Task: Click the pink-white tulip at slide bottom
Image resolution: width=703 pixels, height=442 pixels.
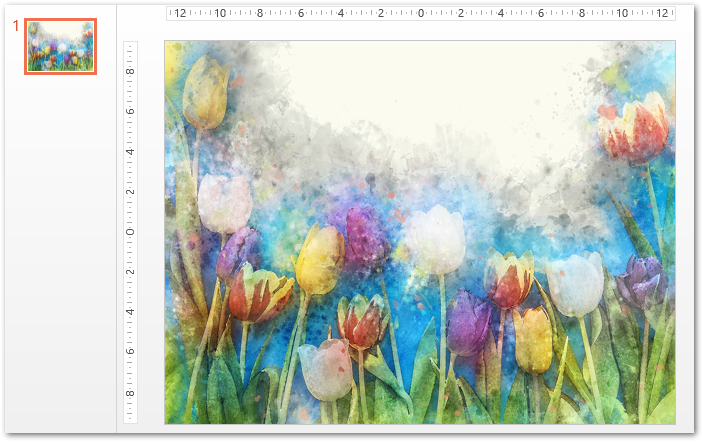Action: click(x=326, y=370)
